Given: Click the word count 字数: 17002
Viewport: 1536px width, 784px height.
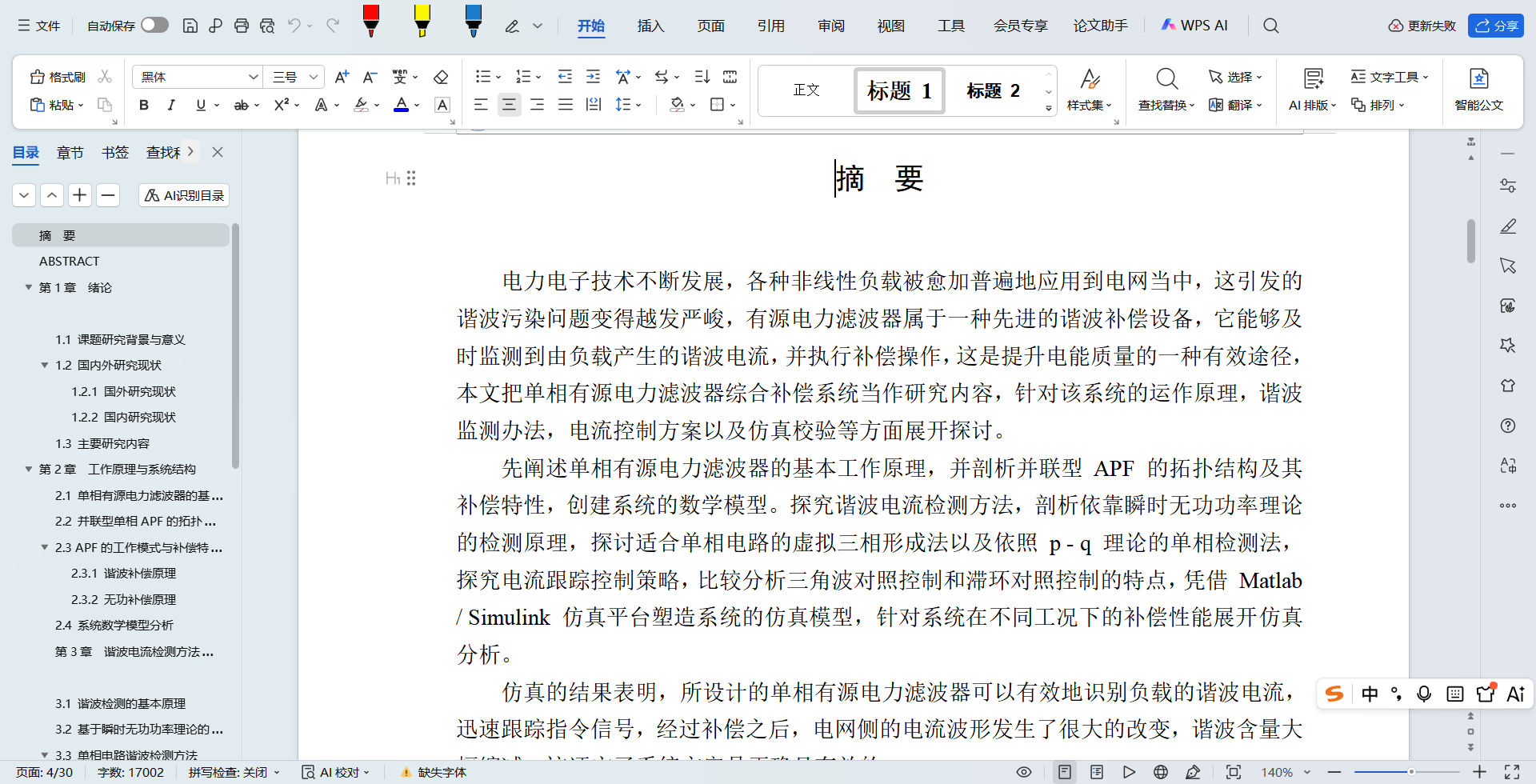Looking at the screenshot, I should (130, 772).
